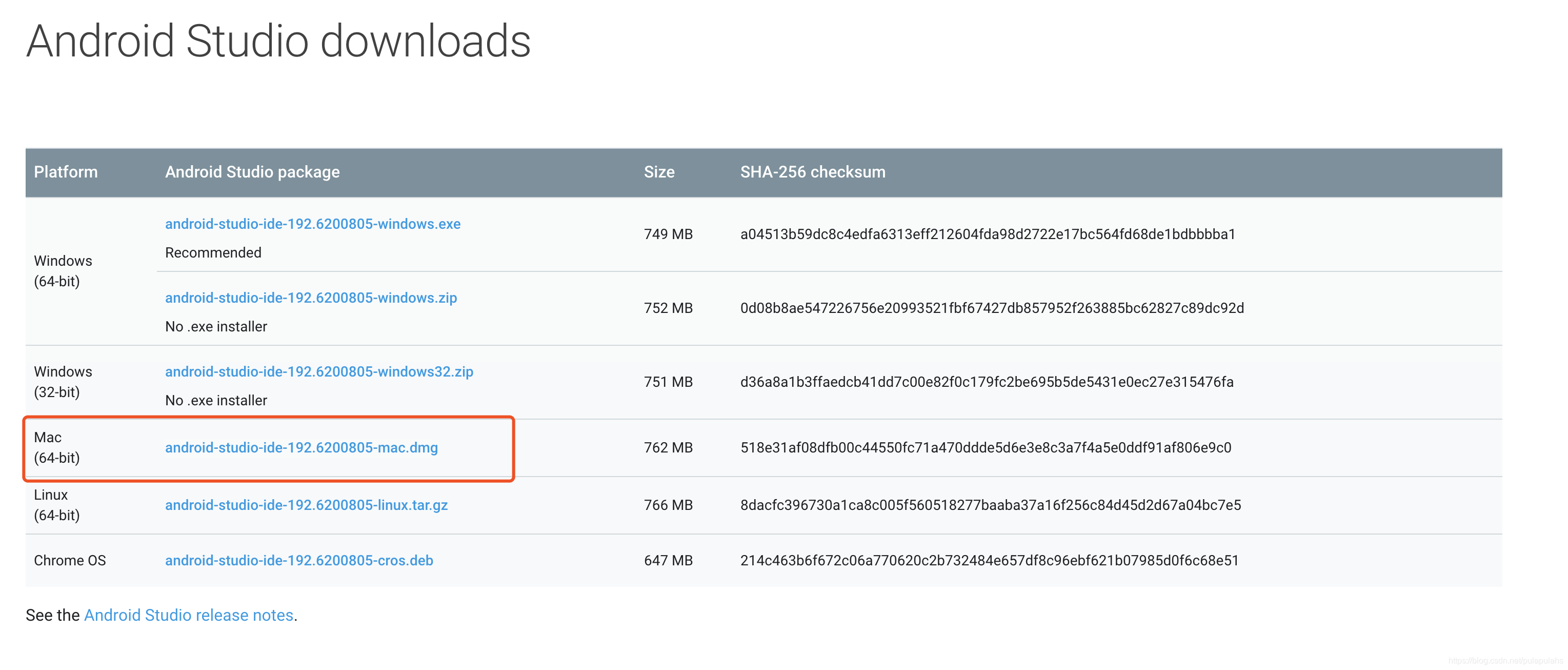Screen dimensions: 1568x670
Task: Click the Android Studio downloads heading
Action: 278,42
